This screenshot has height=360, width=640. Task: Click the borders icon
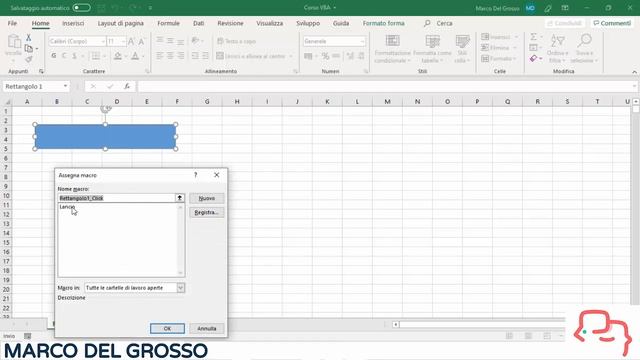[x=96, y=56]
